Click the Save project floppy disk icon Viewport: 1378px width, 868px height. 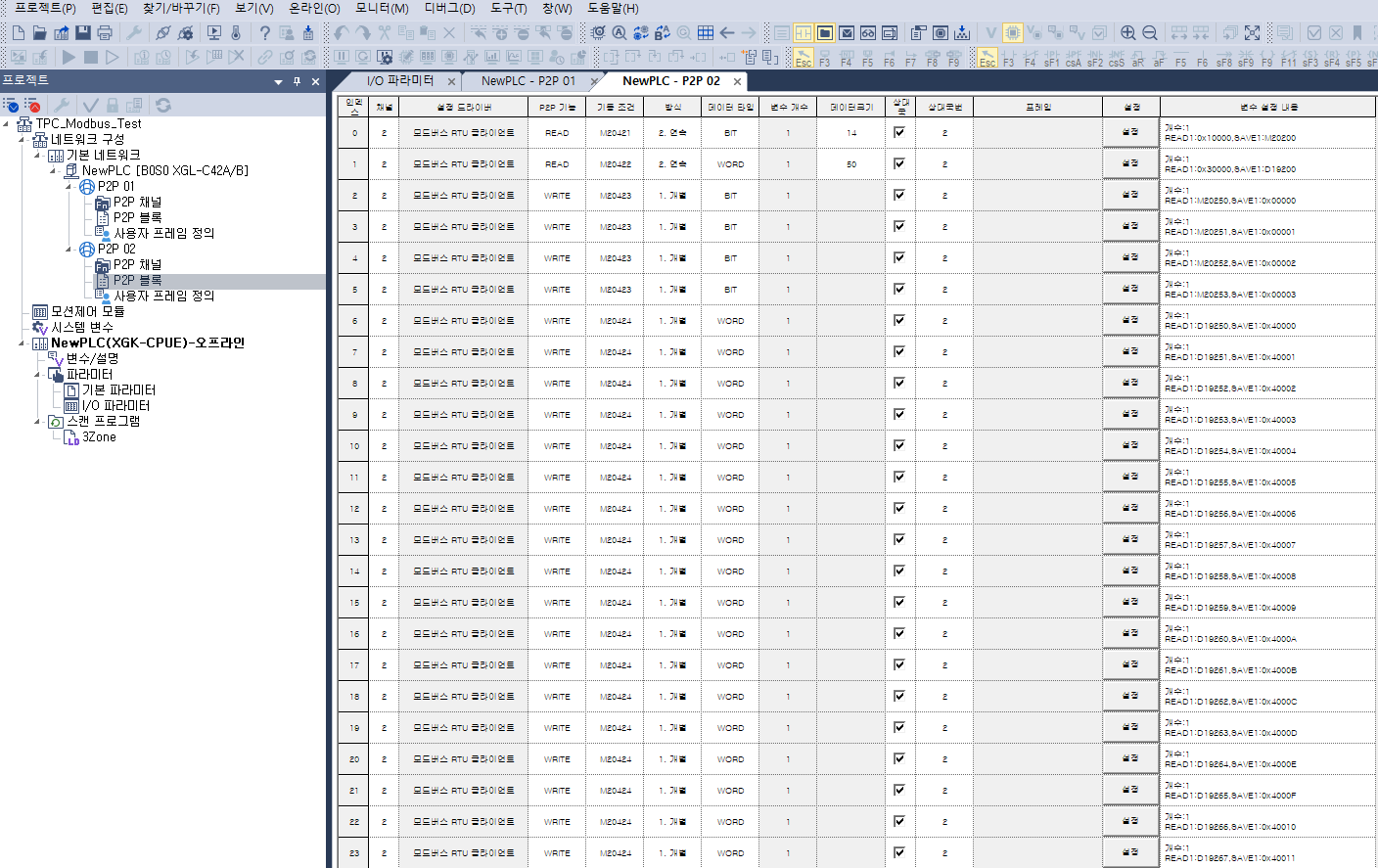(83, 33)
